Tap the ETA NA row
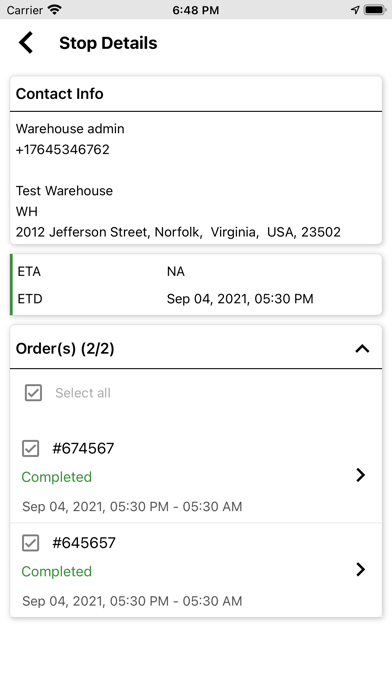 [x=196, y=271]
